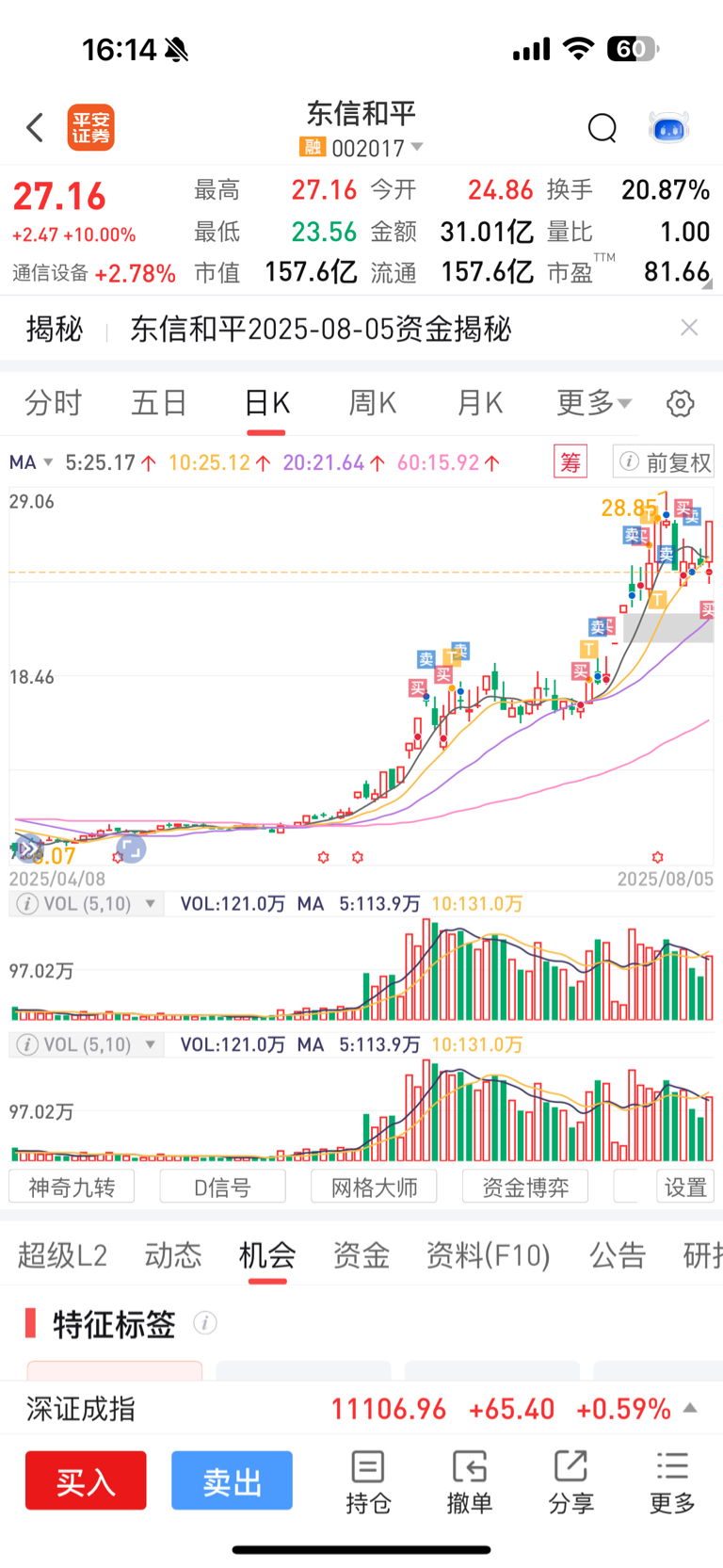Screen dimensions: 723x1568
Task: Tap the 金额 31.01亿 value
Action: pos(487,232)
